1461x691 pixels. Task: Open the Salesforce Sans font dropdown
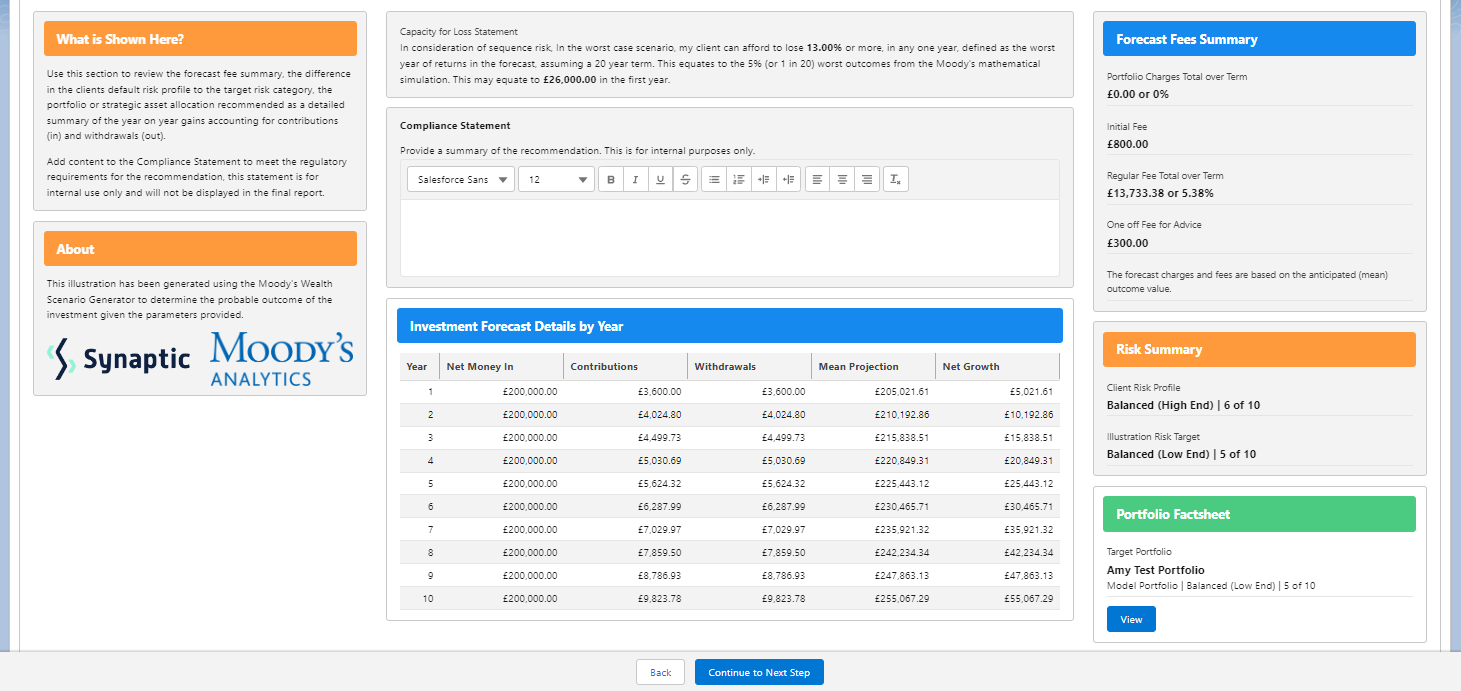[461, 180]
